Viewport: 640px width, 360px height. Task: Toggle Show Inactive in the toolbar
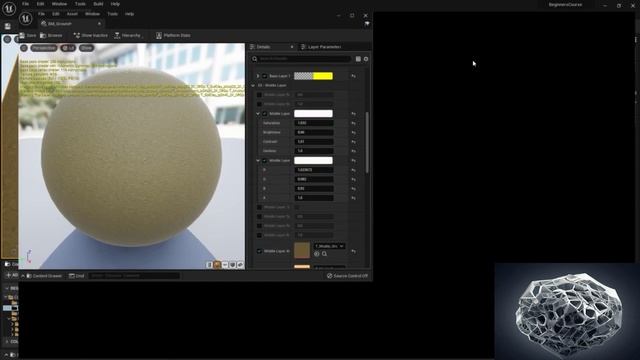tap(91, 36)
